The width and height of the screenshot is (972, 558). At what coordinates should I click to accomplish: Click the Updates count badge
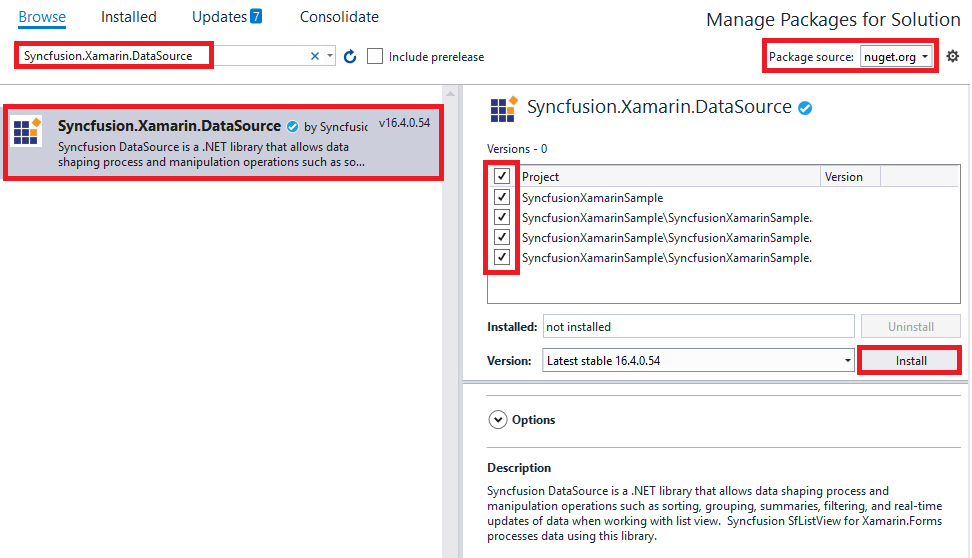[256, 16]
